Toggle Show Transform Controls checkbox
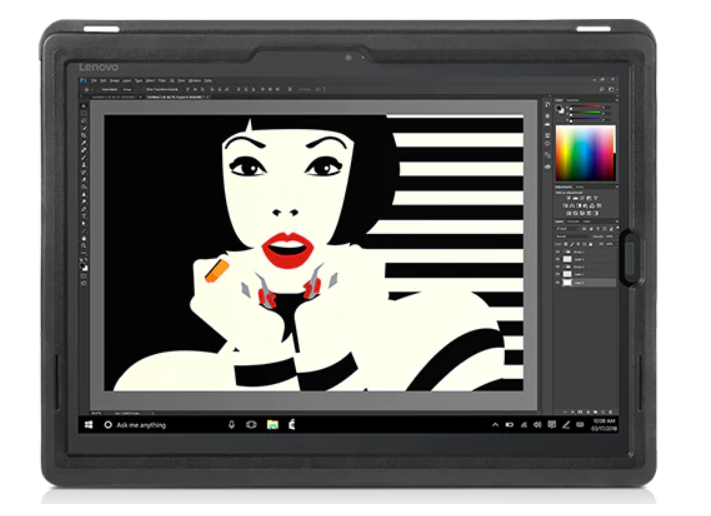 click(143, 89)
